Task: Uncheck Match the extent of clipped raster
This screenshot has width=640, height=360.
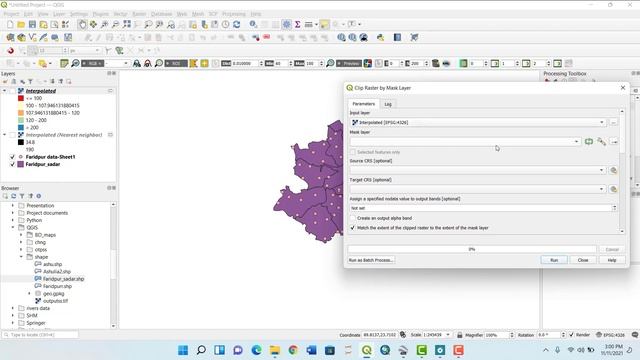Action: coord(353,228)
